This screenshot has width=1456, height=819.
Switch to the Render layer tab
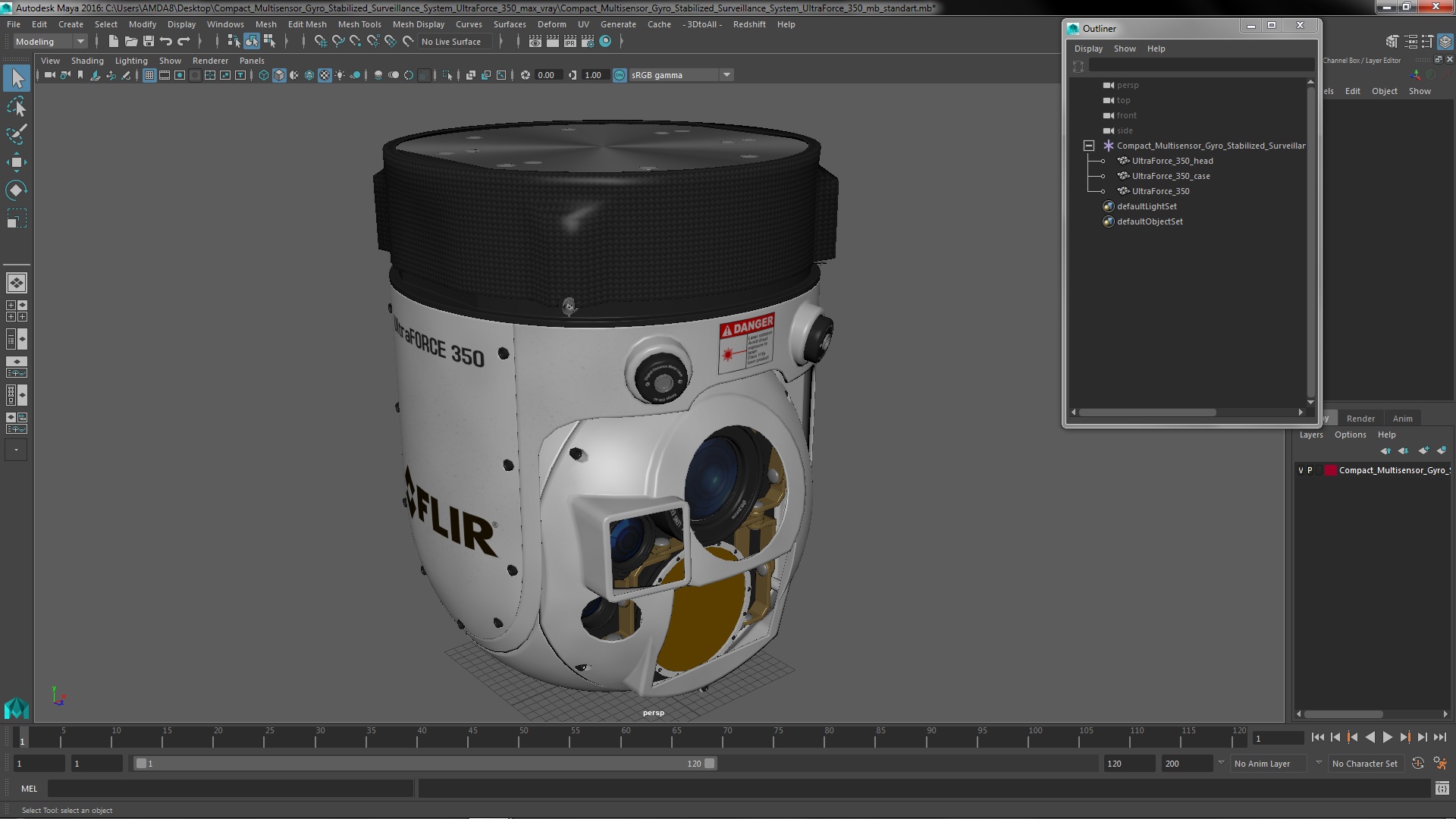(x=1360, y=419)
